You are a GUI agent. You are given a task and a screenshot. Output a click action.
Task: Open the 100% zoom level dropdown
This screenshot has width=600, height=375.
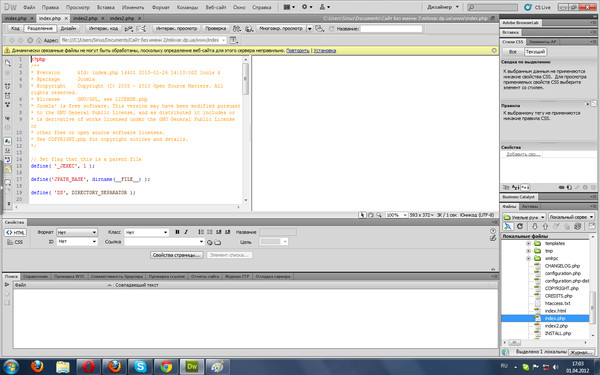point(396,215)
